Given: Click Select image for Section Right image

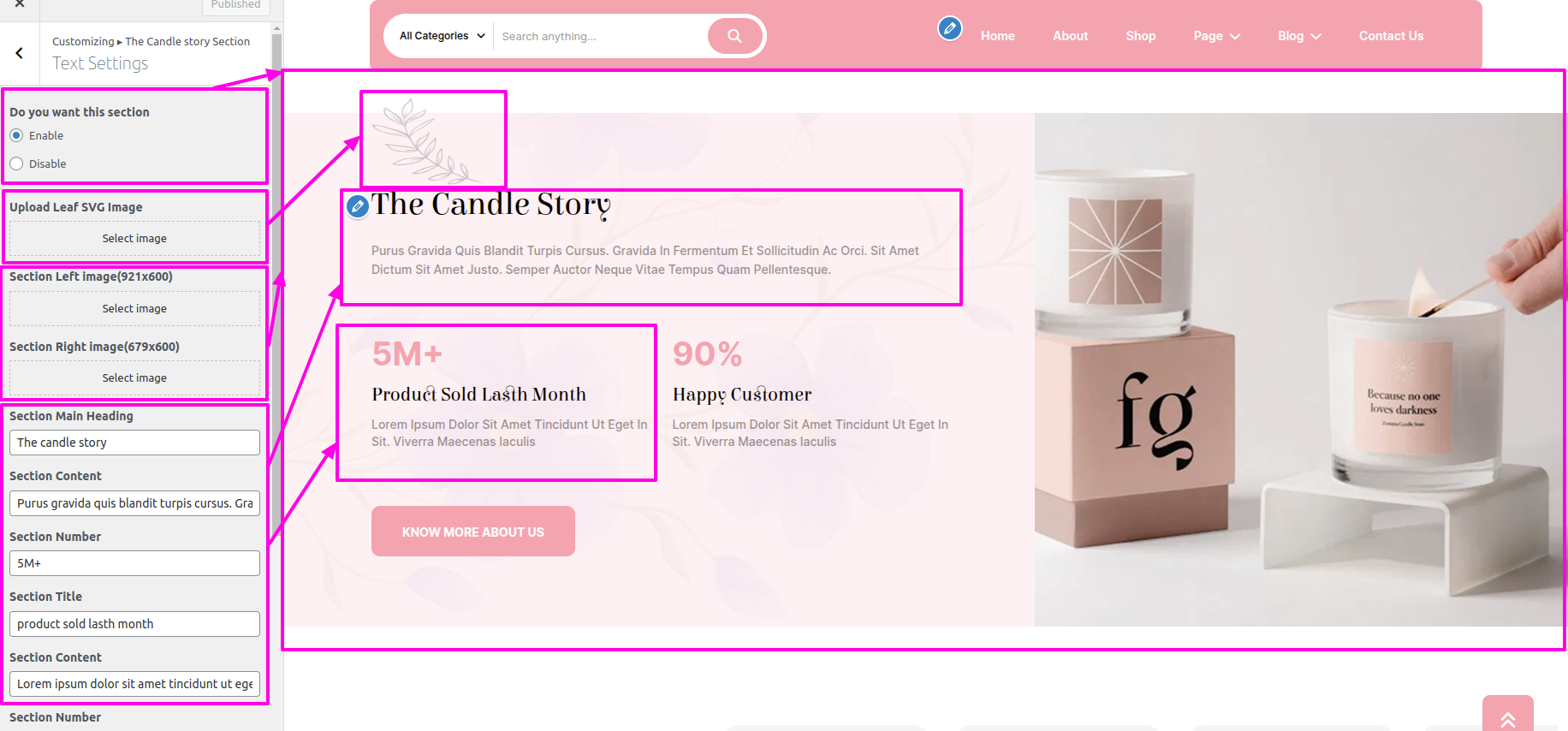Looking at the screenshot, I should 134,378.
